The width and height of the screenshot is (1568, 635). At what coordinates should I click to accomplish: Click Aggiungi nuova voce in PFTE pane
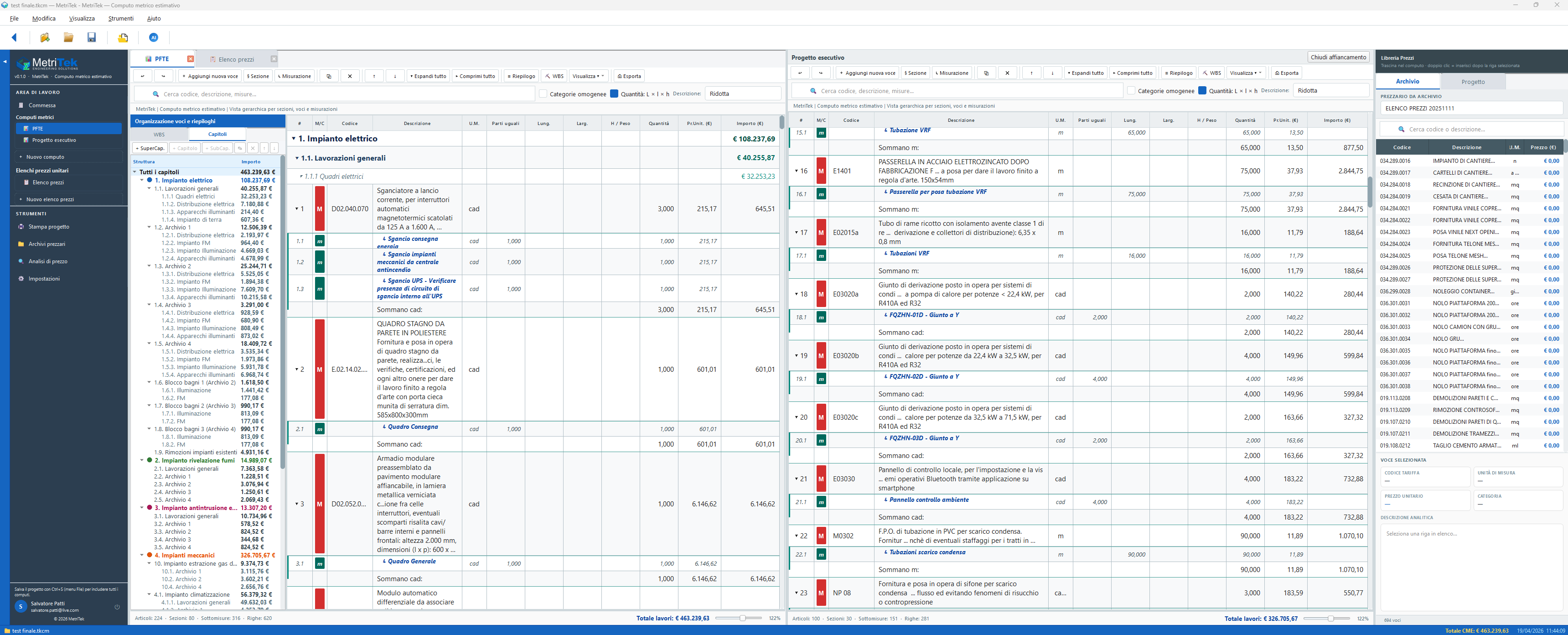coord(209,76)
